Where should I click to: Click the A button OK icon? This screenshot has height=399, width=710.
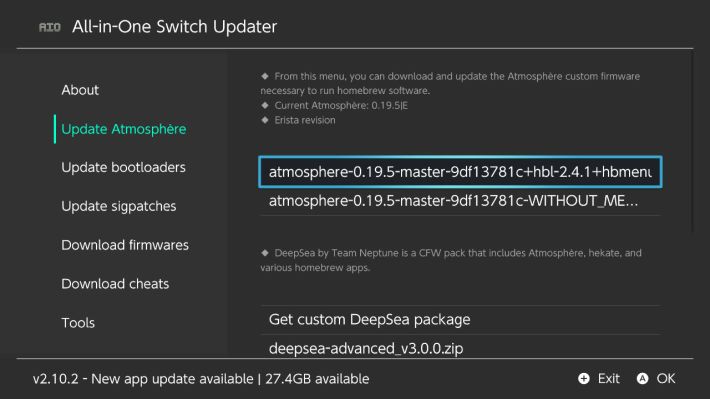pos(642,379)
